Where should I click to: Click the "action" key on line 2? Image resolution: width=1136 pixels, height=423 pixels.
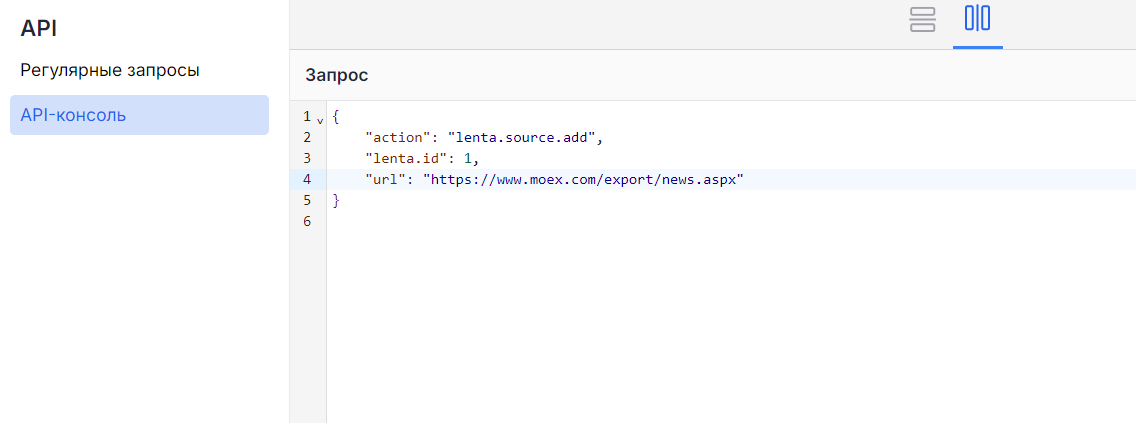(x=398, y=138)
